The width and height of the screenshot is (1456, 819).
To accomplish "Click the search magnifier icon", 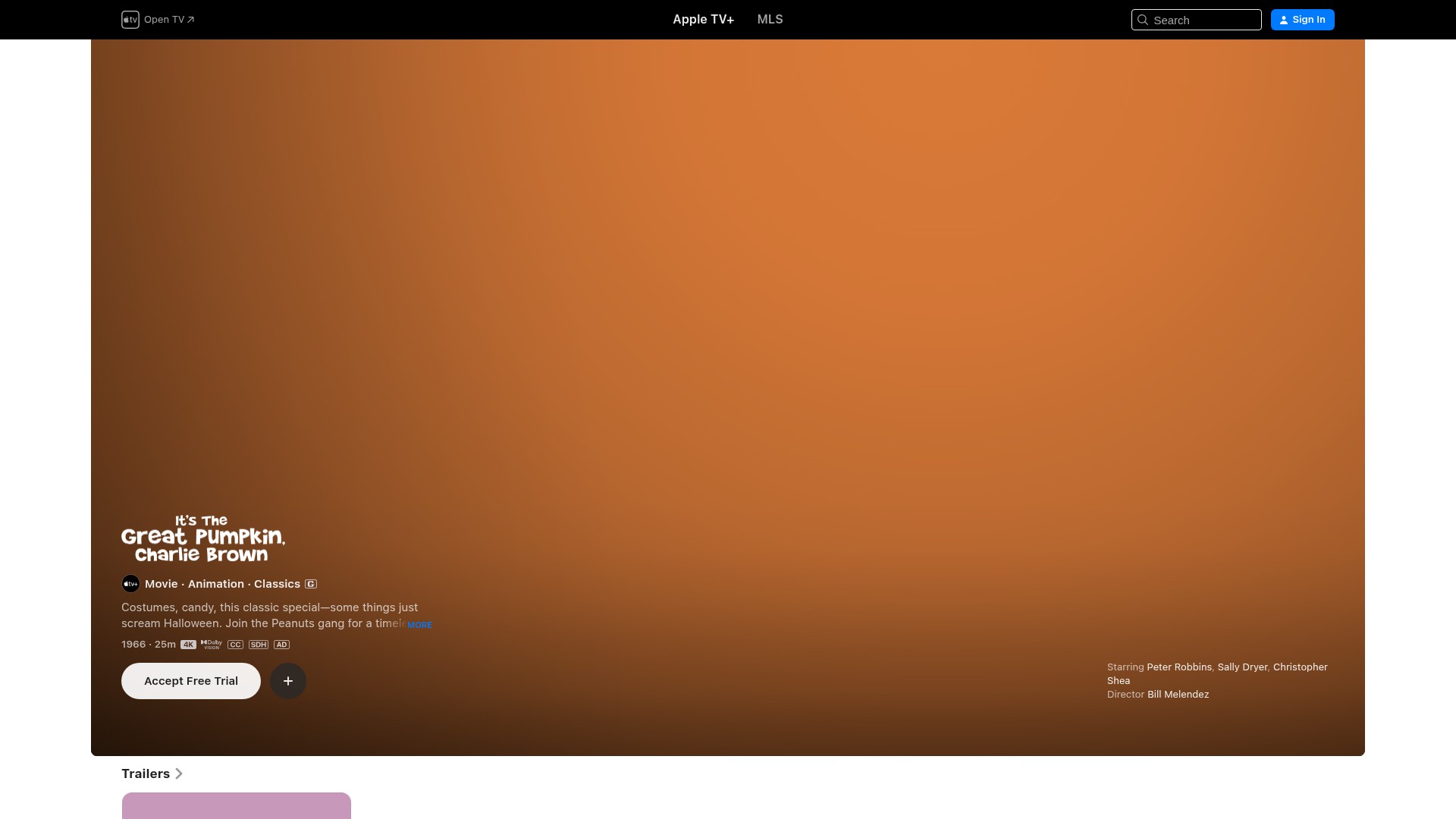I will click(x=1143, y=20).
